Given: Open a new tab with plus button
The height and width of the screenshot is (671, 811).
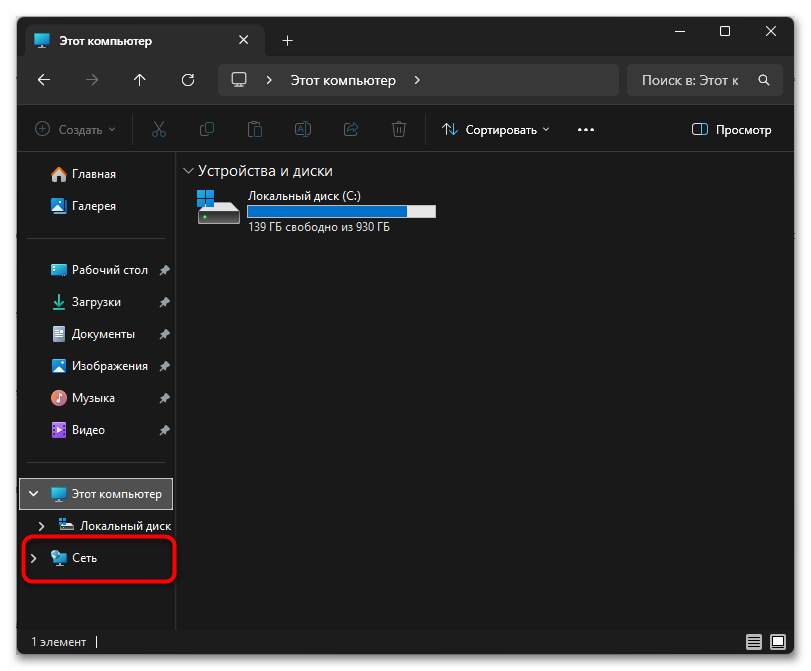Looking at the screenshot, I should click(288, 40).
